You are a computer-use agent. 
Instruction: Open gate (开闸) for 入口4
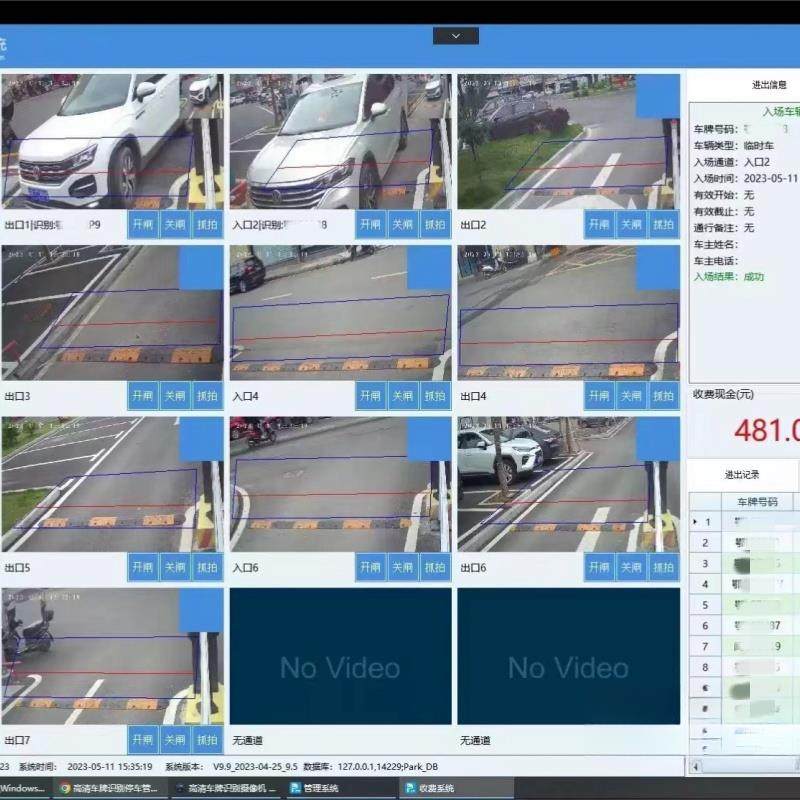click(371, 396)
